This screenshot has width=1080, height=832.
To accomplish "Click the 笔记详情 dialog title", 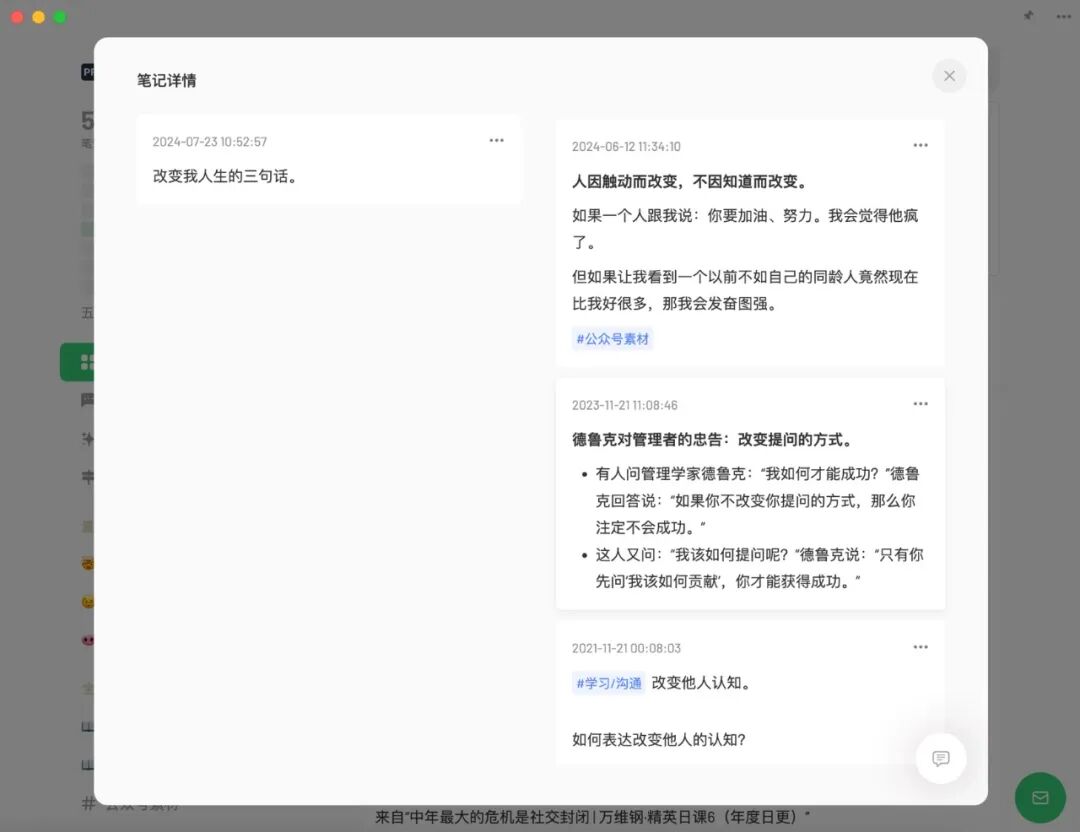I will (166, 81).
